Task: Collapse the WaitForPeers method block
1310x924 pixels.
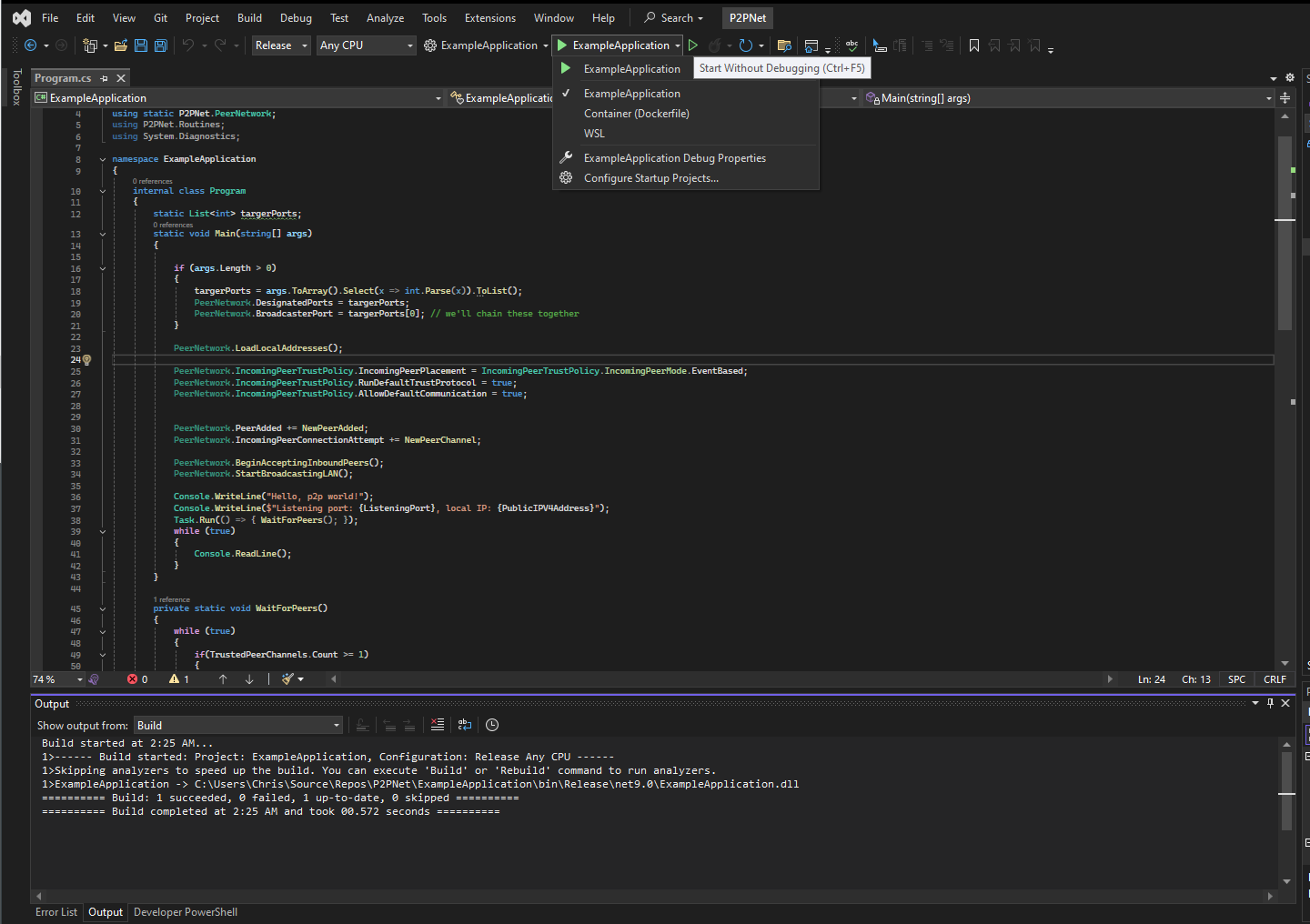Action: point(103,608)
